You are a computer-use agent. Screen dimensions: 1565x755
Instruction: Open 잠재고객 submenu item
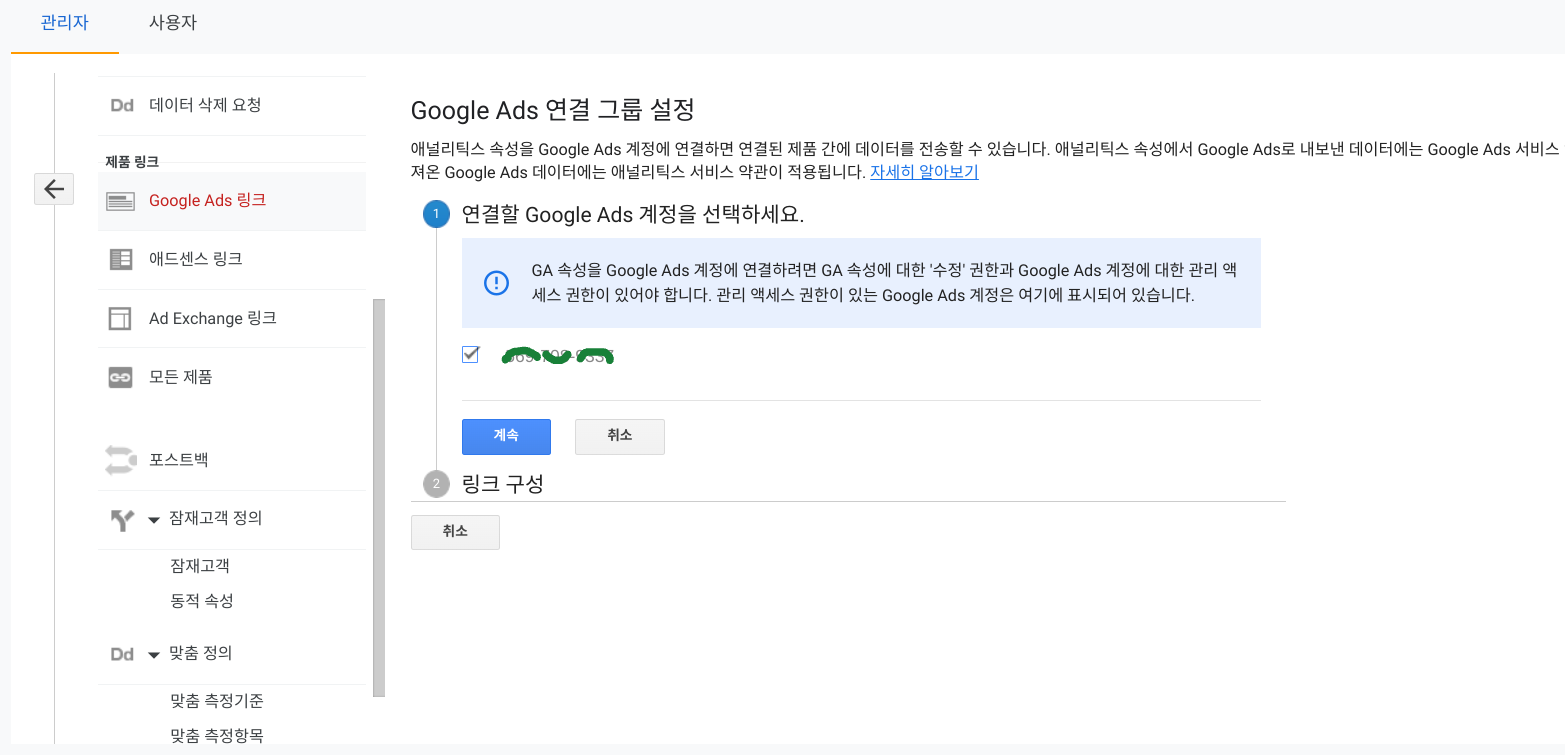200,566
